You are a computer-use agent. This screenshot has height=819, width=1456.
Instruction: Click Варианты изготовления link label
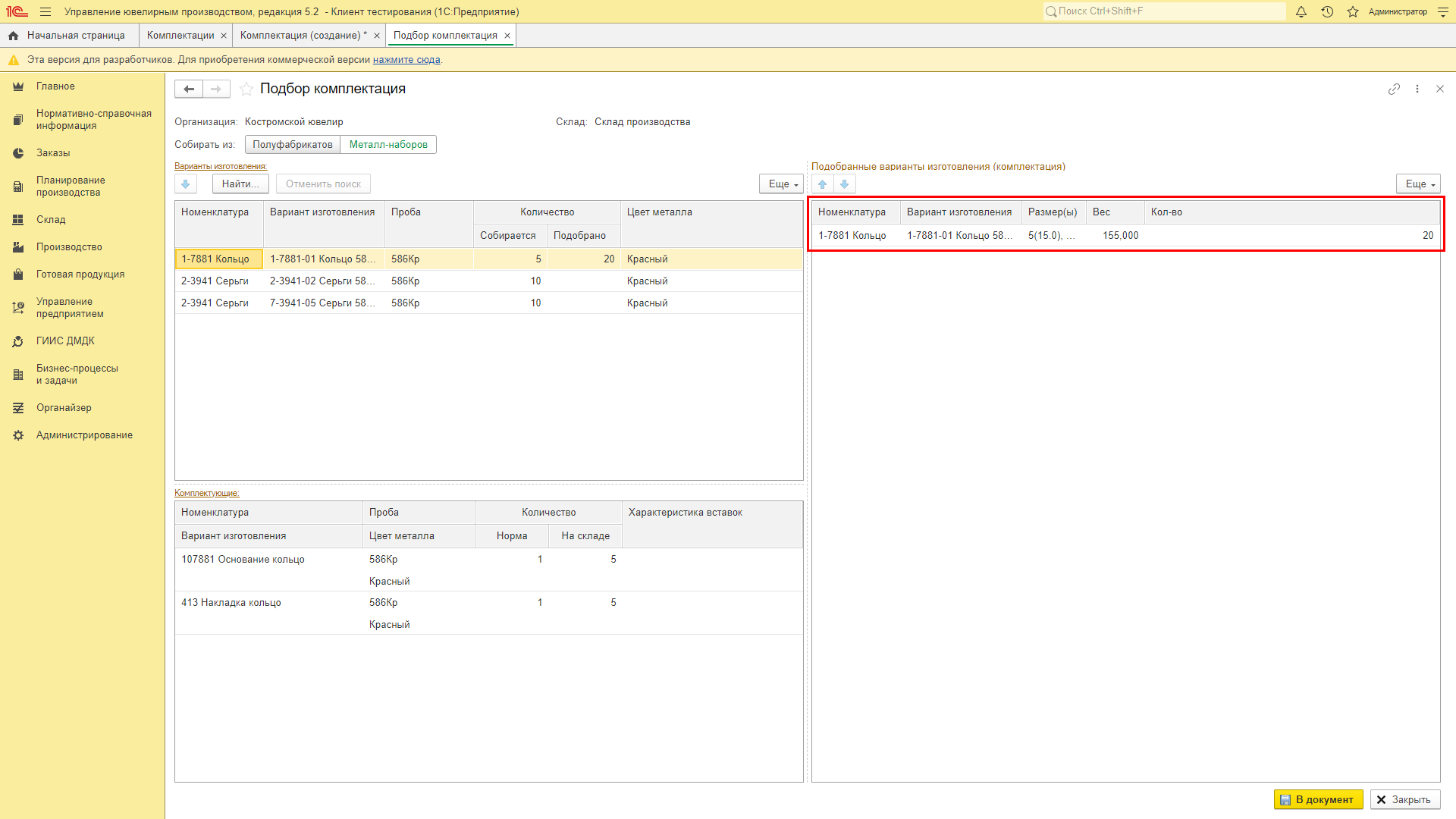(221, 166)
